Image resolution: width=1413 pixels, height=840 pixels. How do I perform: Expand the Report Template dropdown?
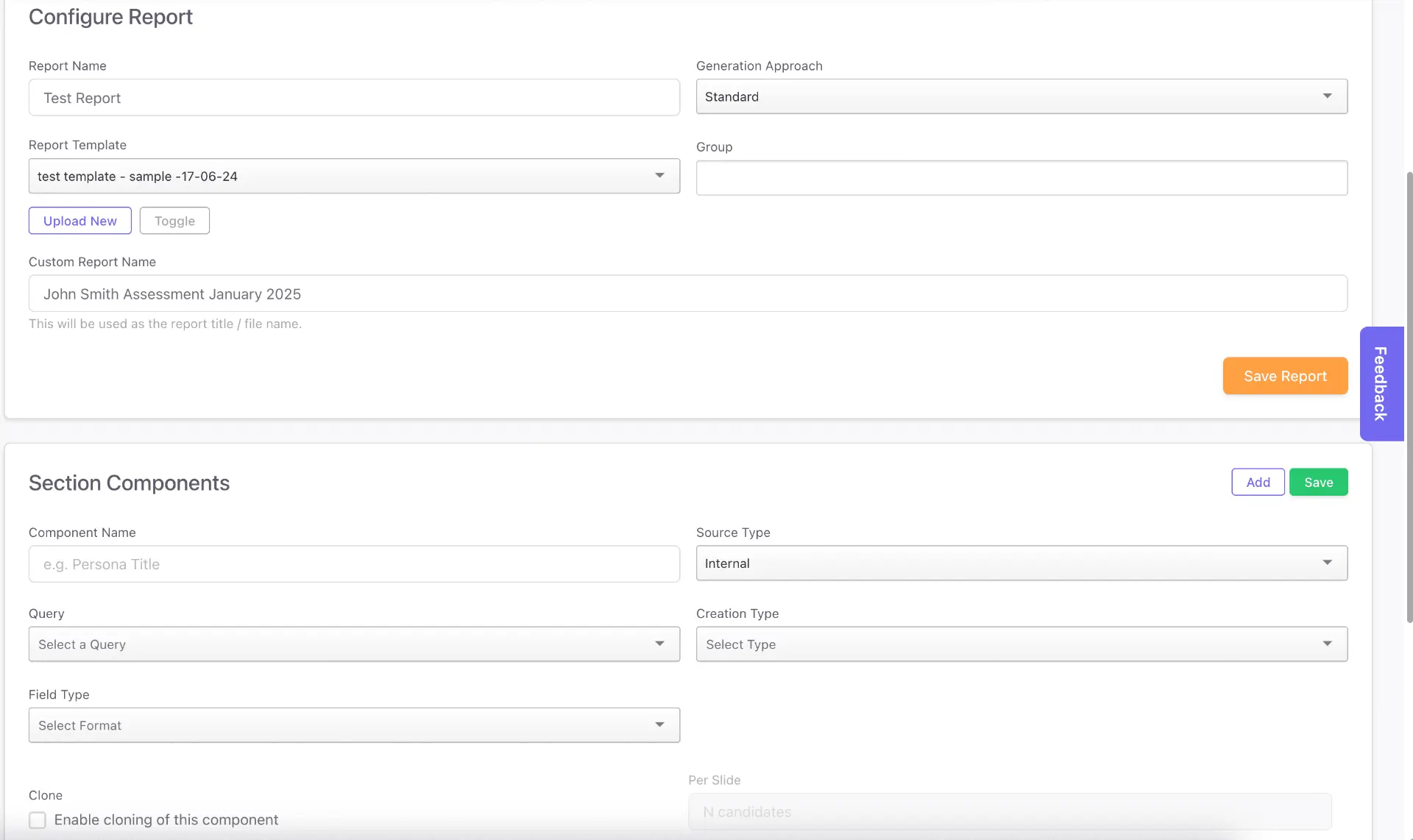point(354,176)
